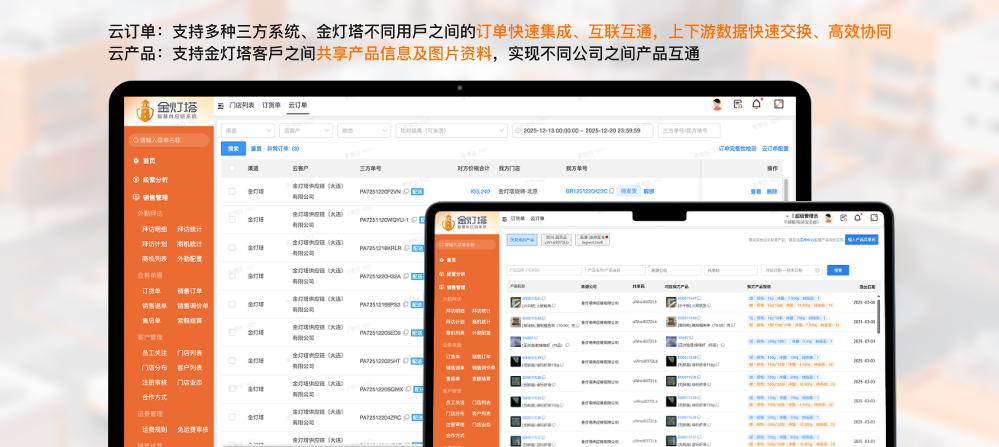
Task: Open the account dropdown arrow on the tablet
Action: click(787, 216)
